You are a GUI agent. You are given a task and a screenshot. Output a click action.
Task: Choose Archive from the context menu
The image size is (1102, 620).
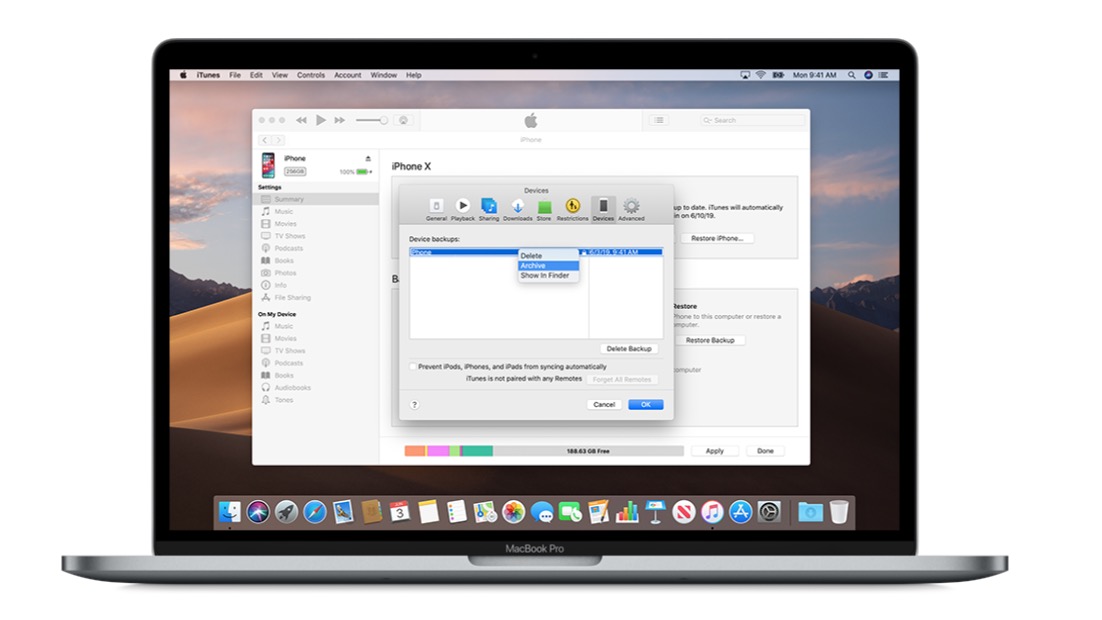[x=548, y=266]
